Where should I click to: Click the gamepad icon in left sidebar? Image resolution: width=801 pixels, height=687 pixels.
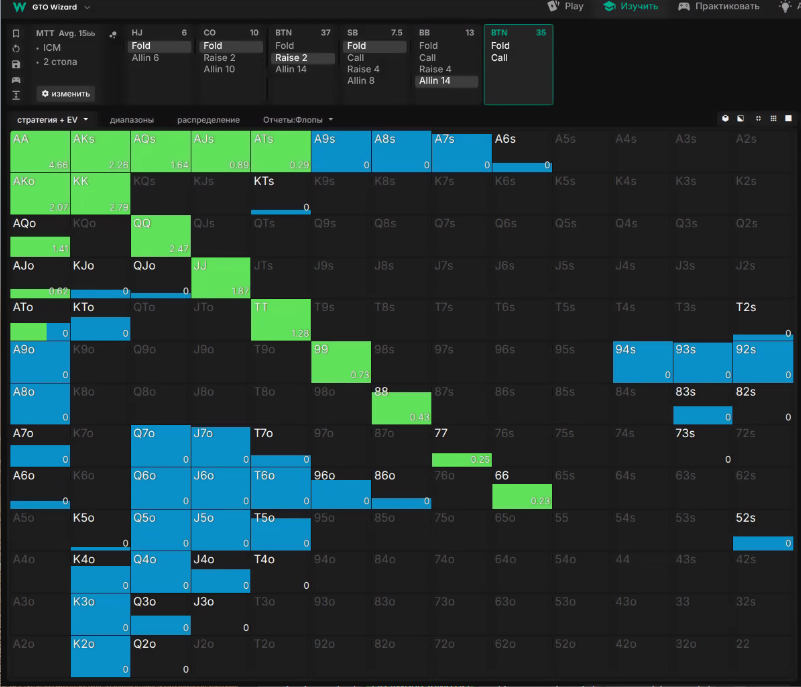16,79
